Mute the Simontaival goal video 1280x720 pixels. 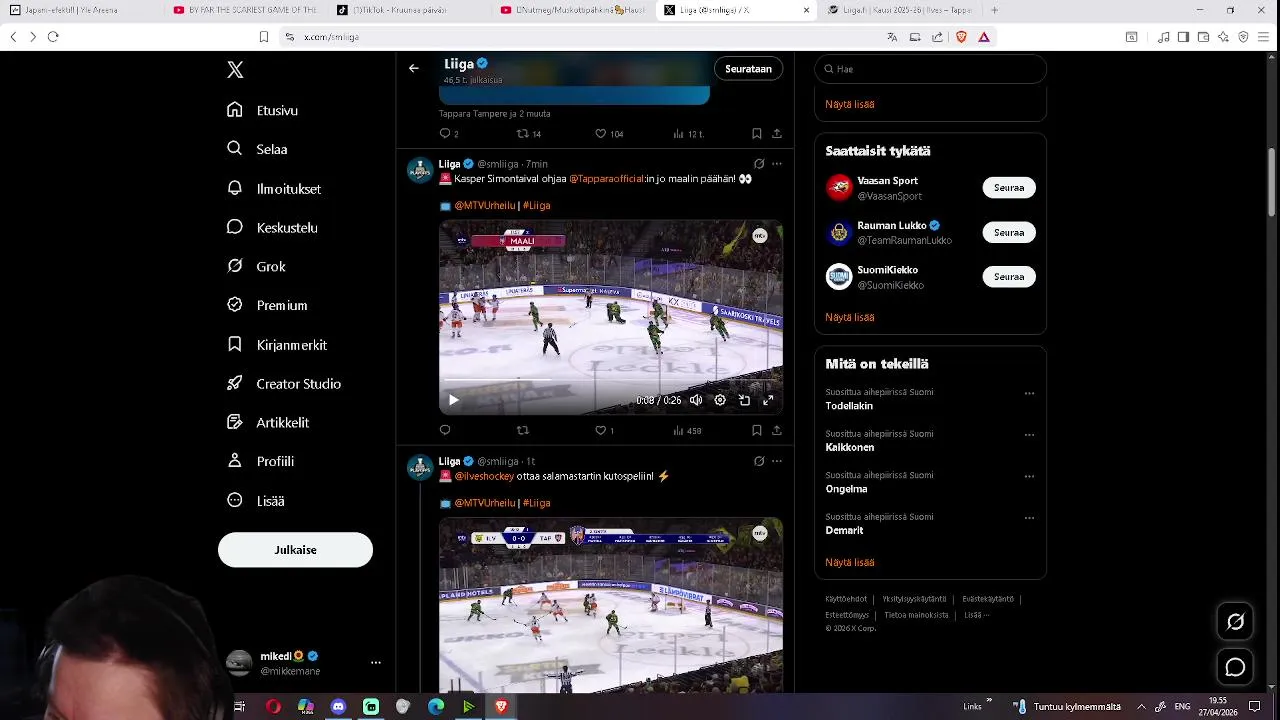point(696,400)
